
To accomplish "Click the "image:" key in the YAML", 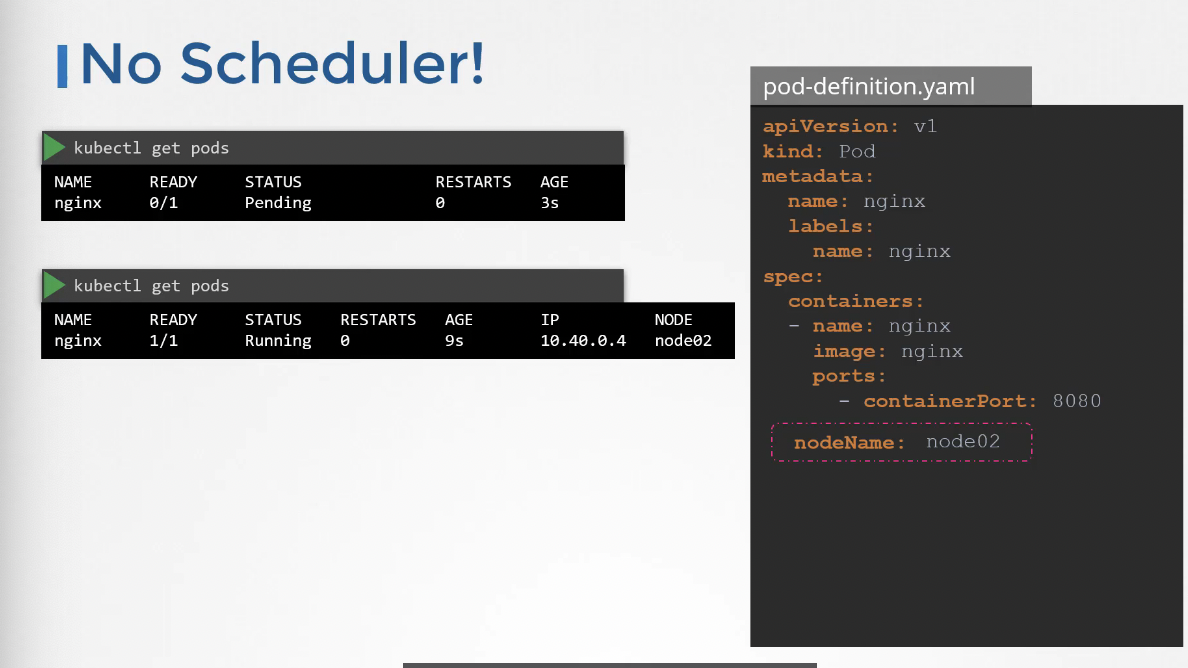I will point(849,351).
